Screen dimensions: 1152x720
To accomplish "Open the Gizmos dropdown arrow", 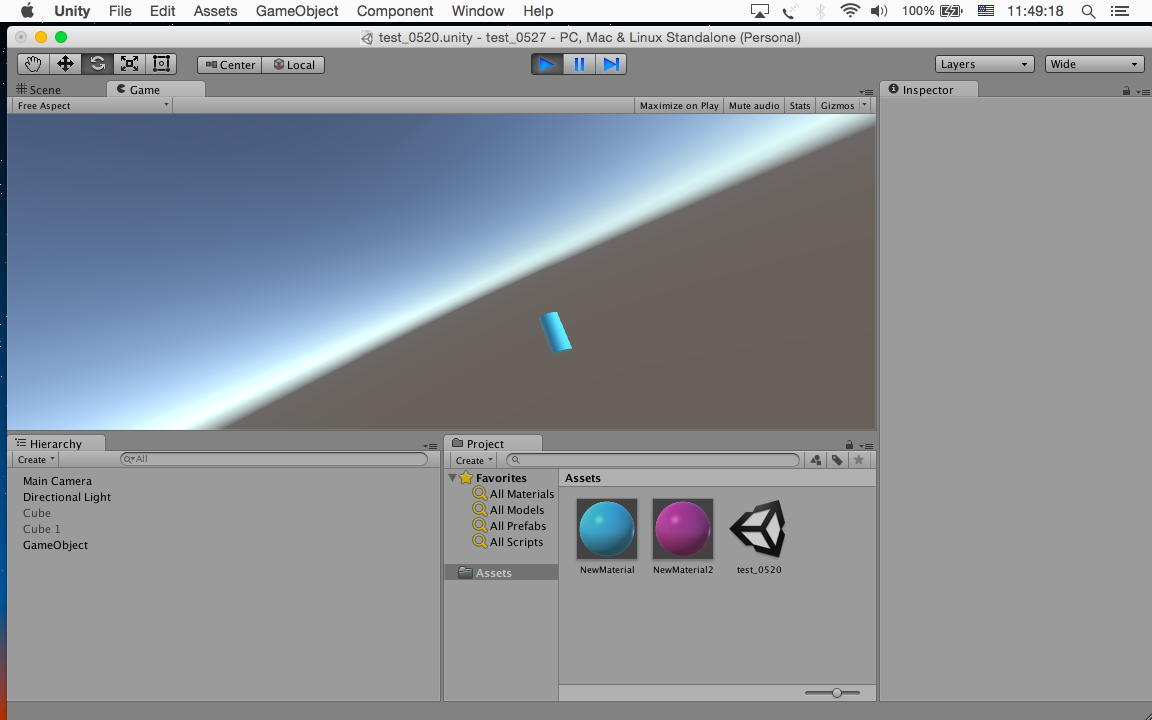I will click(x=865, y=105).
